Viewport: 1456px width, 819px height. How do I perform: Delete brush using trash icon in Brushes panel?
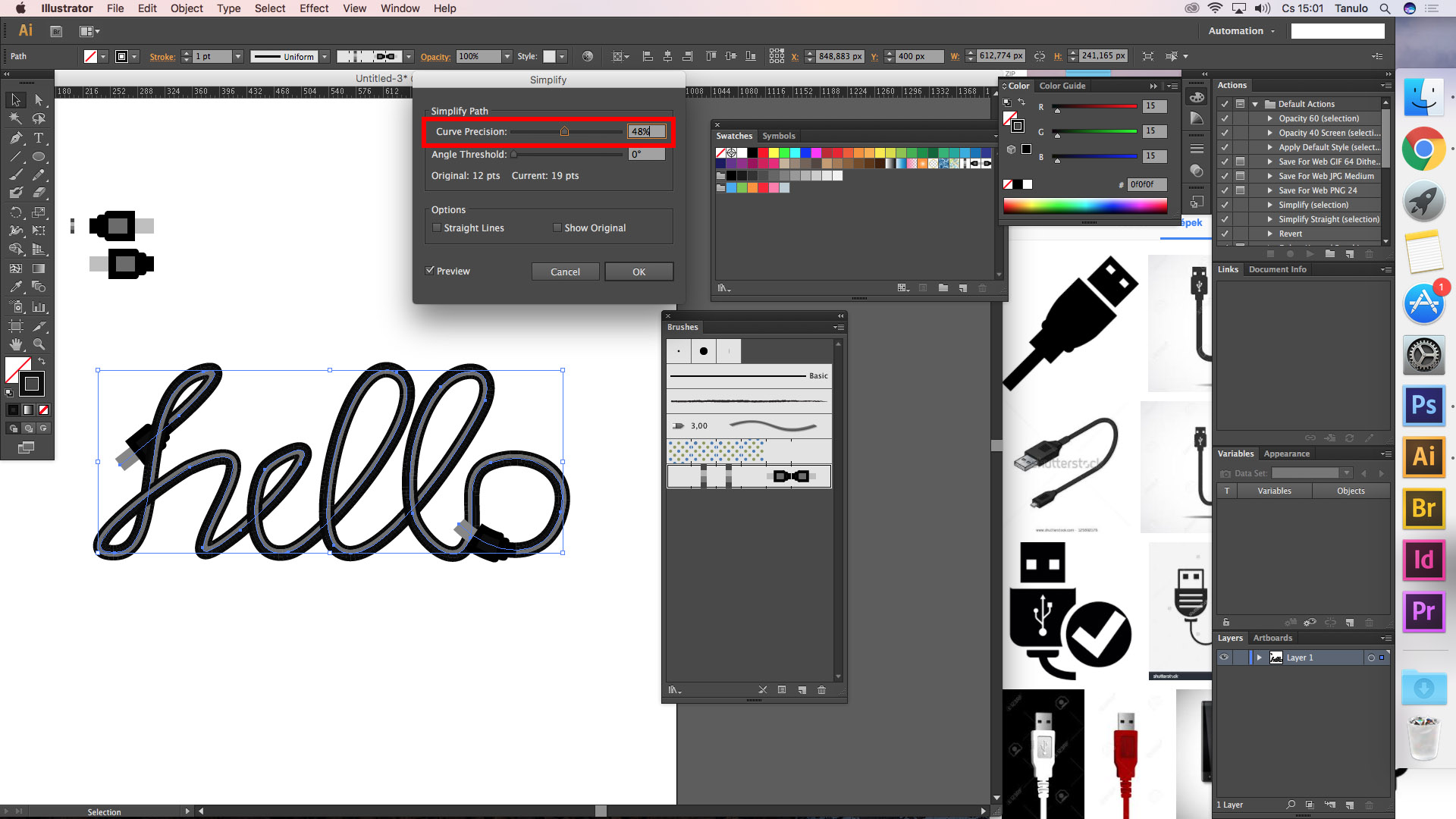click(821, 690)
